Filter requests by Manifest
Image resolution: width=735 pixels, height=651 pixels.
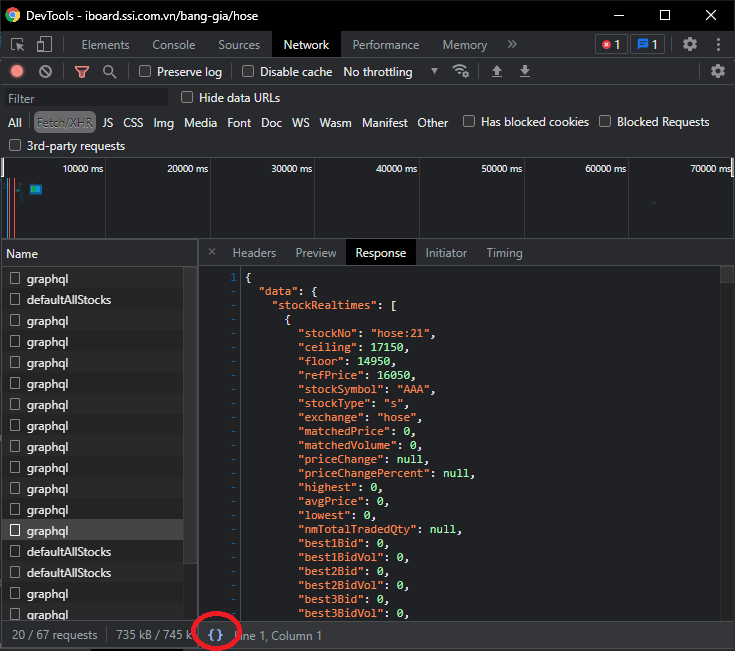click(384, 123)
